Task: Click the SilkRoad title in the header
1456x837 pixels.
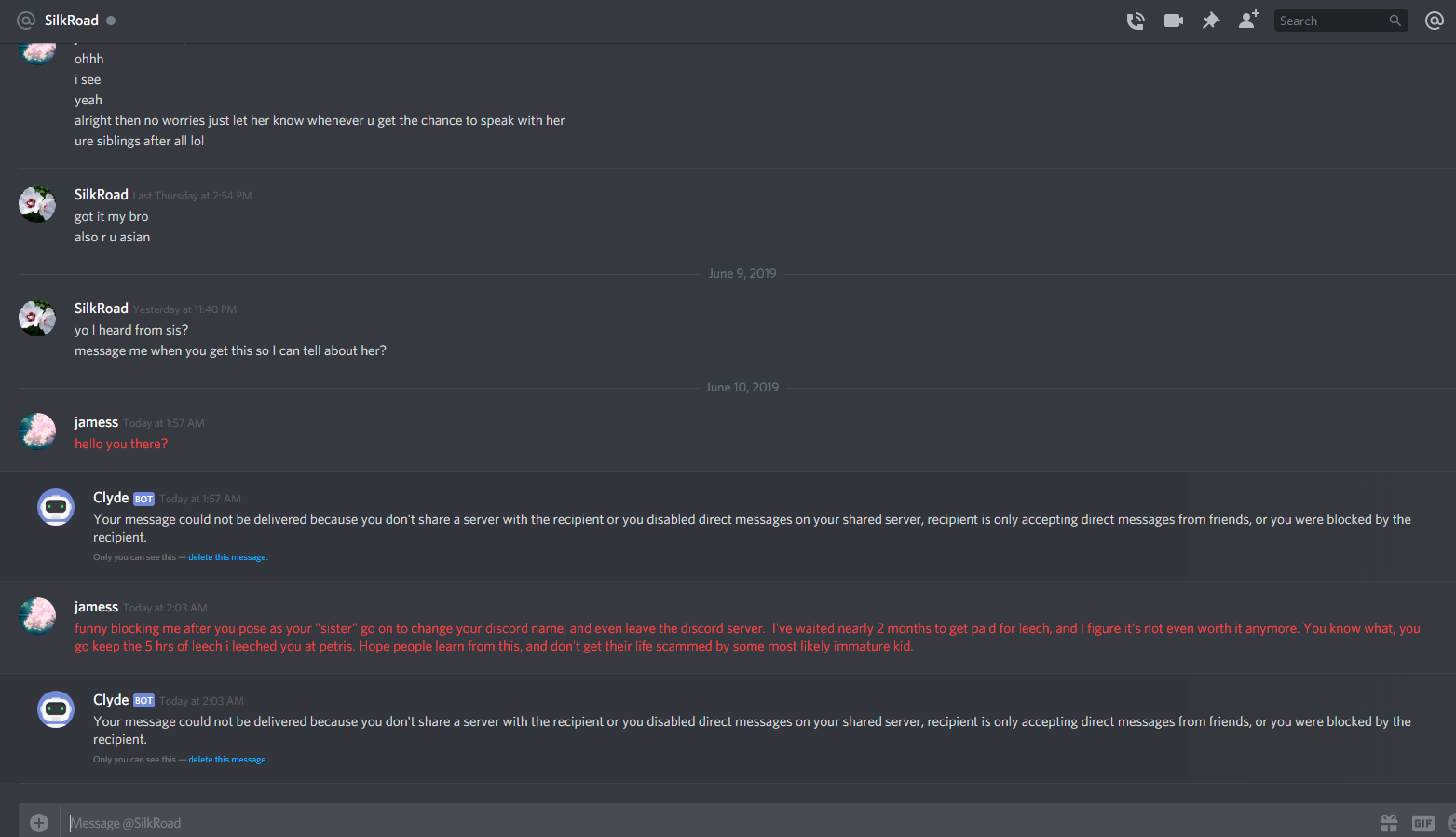Action: point(72,21)
